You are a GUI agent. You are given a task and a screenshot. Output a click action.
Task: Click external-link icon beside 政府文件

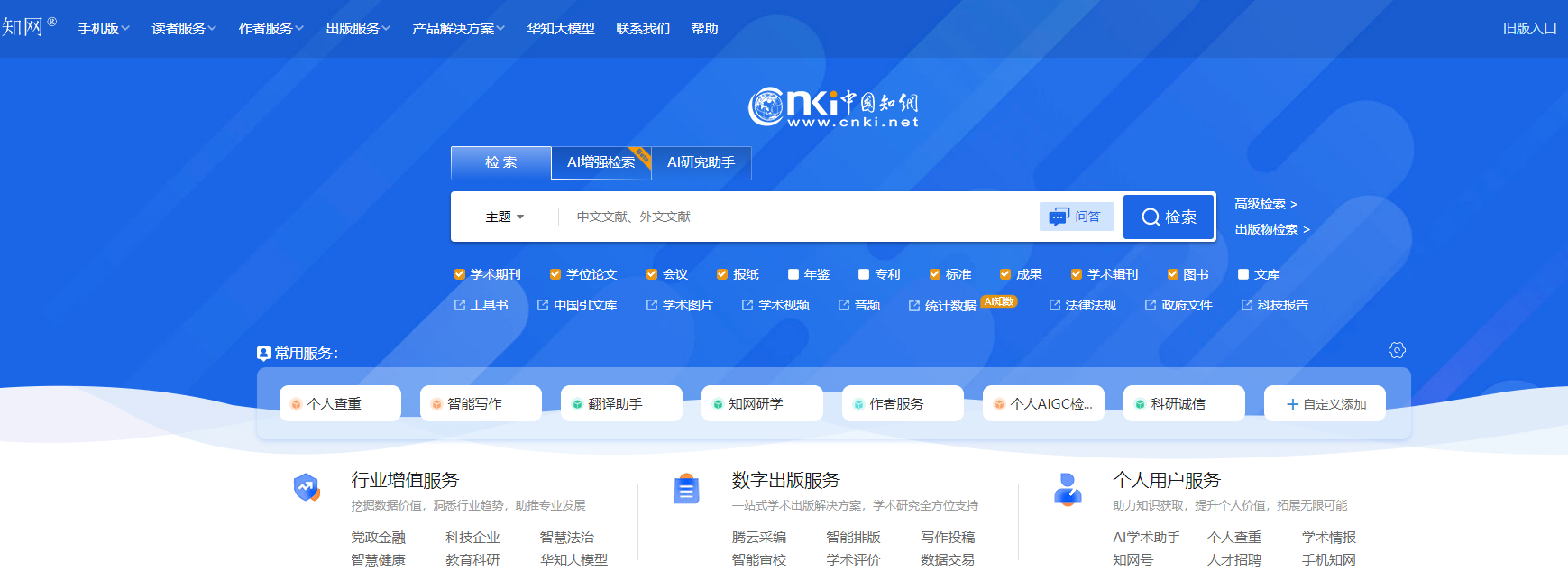[x=1151, y=305]
